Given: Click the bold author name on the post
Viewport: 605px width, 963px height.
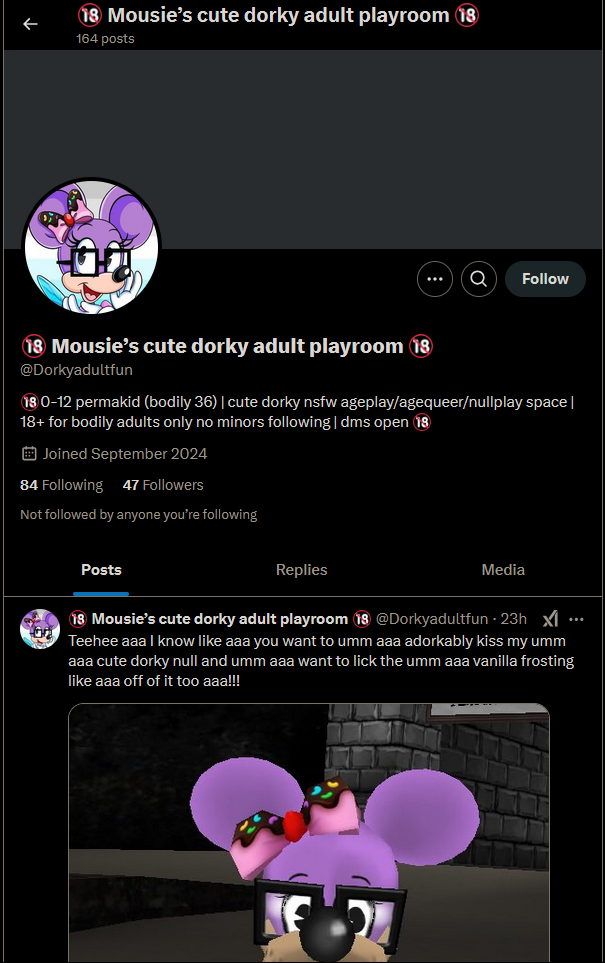Looking at the screenshot, I should 220,618.
